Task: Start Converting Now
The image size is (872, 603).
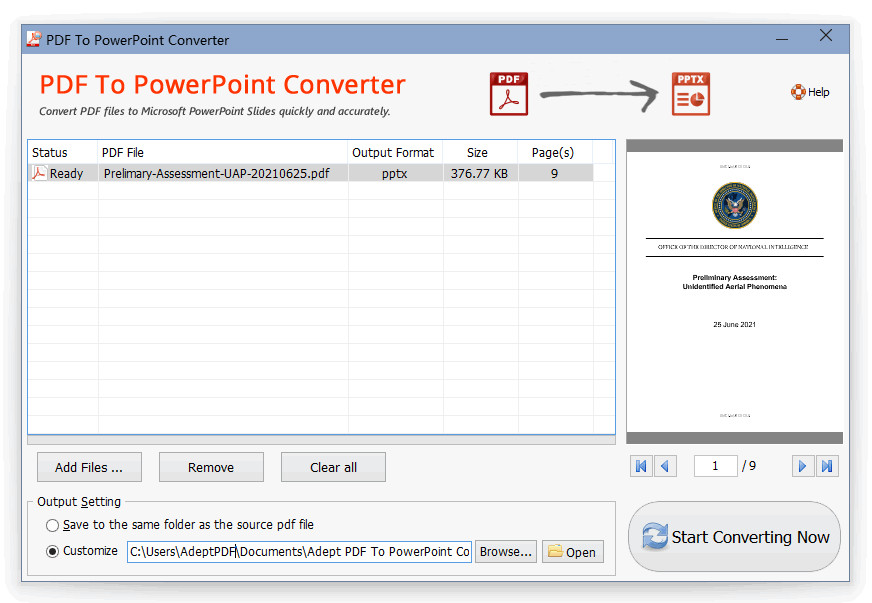Action: point(734,537)
